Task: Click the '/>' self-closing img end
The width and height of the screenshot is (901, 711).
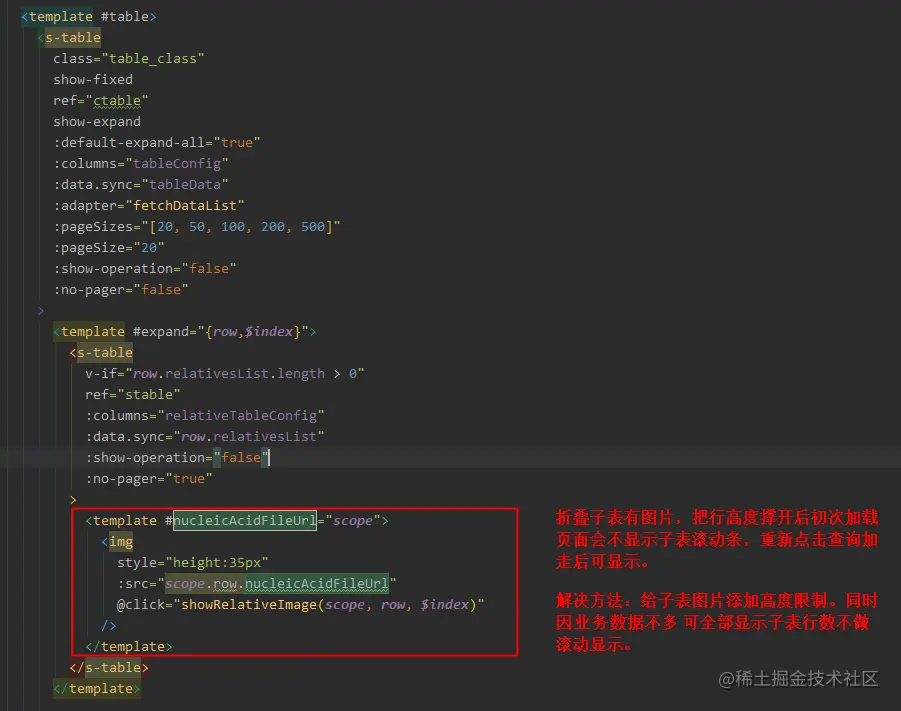Action: (109, 625)
